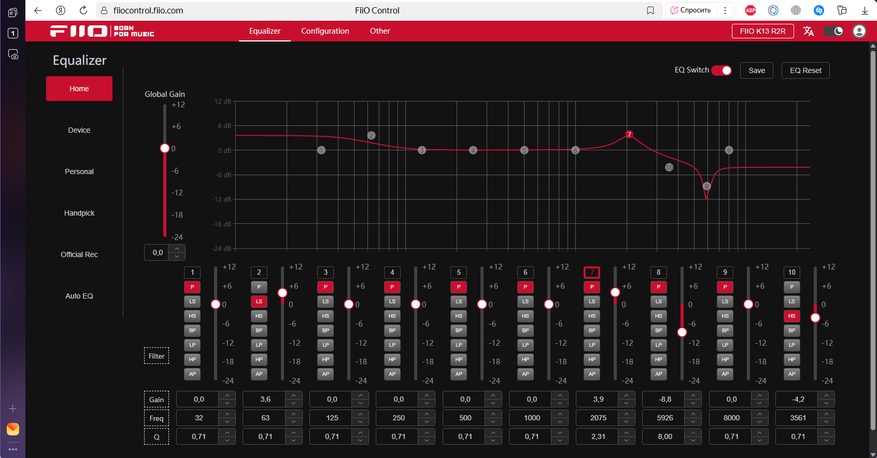Open the Other tab
The width and height of the screenshot is (877, 458).
(x=380, y=31)
